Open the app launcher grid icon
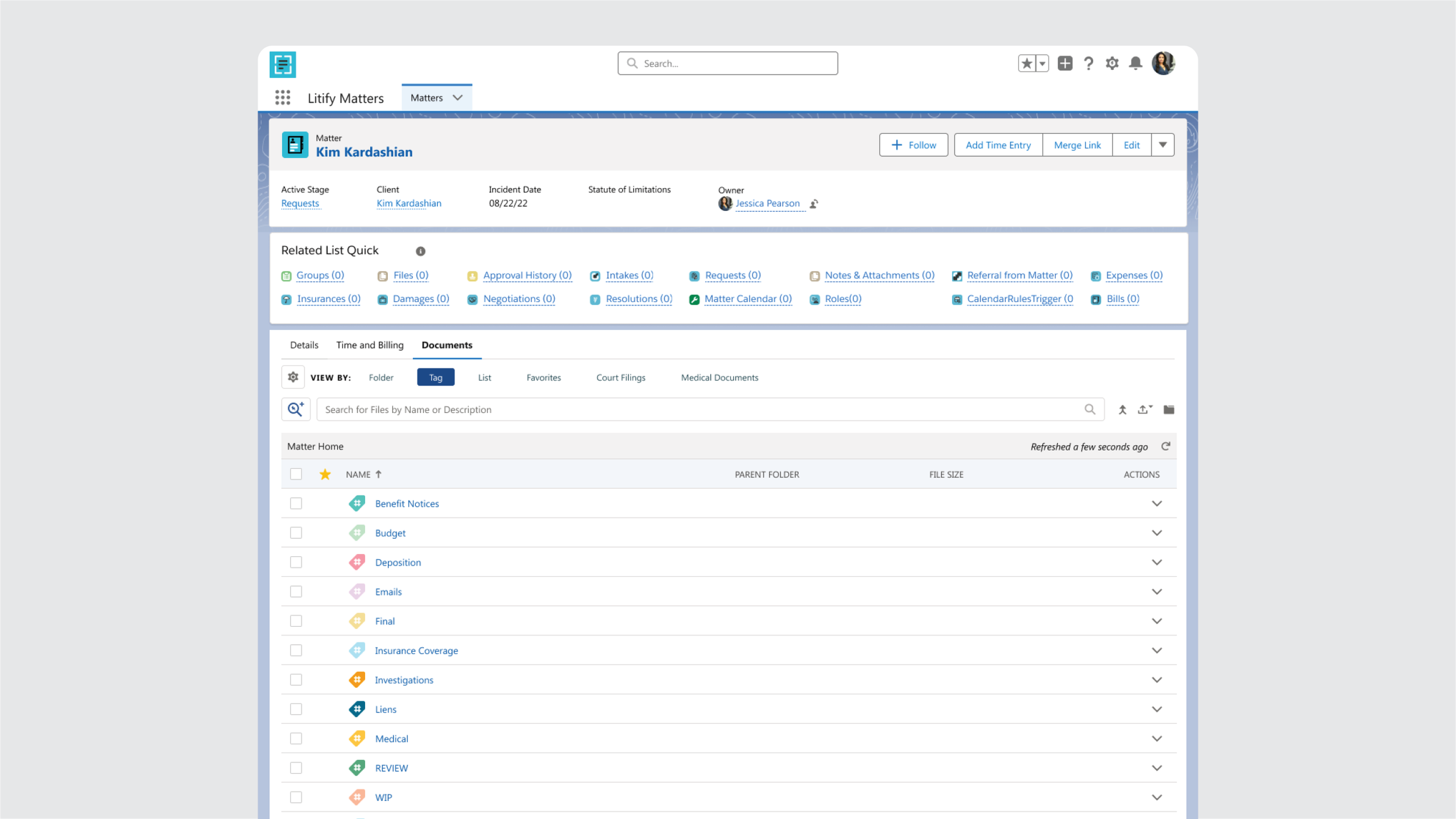The image size is (1456, 819). [x=282, y=97]
